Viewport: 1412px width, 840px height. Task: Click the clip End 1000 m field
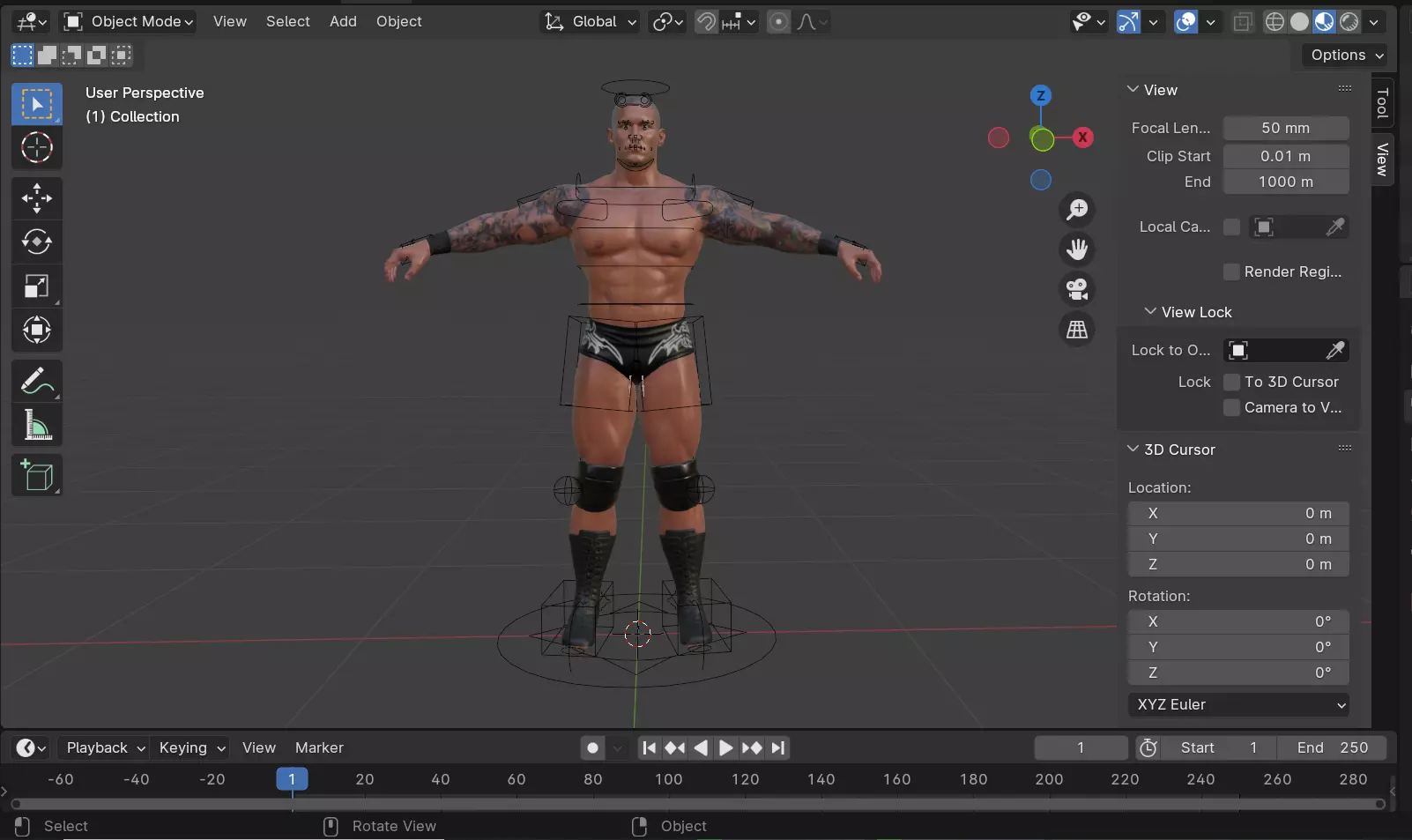pyautogui.click(x=1286, y=182)
